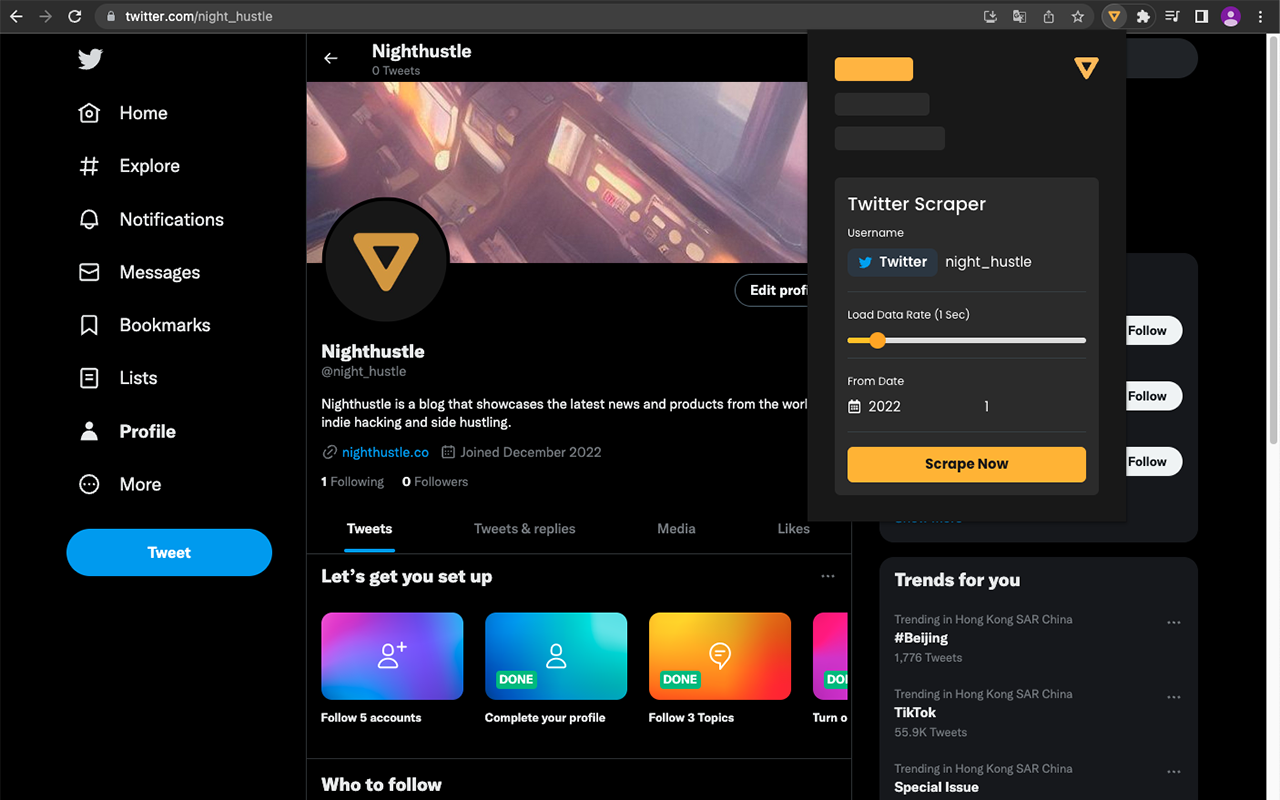1280x800 pixels.
Task: Go to Bookmarks in sidebar
Action: [144, 325]
